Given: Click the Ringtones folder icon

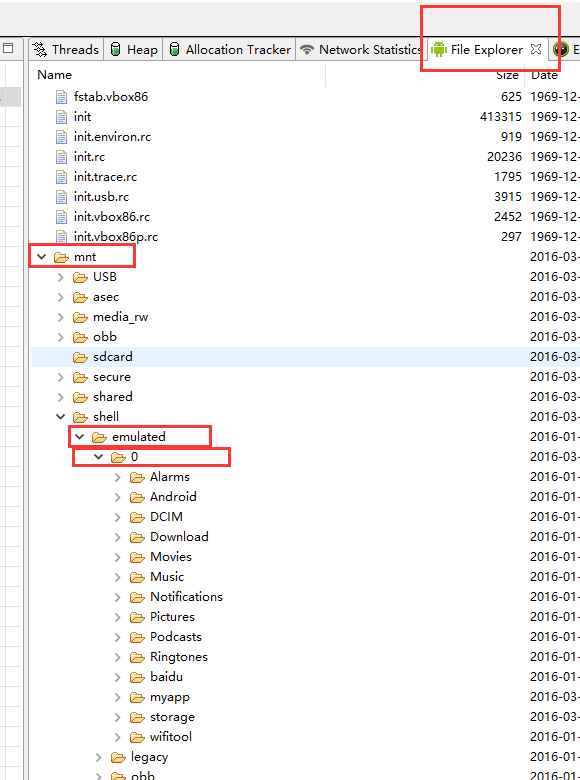Looking at the screenshot, I should click(137, 657).
